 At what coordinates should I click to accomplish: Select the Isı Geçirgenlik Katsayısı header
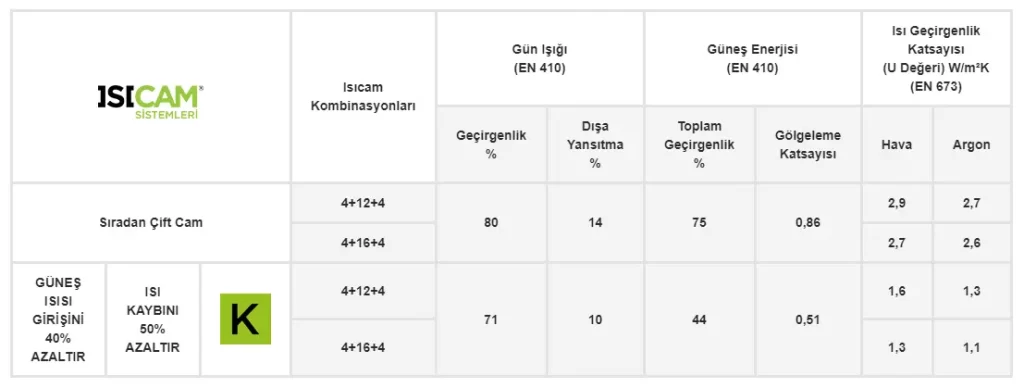(936, 58)
